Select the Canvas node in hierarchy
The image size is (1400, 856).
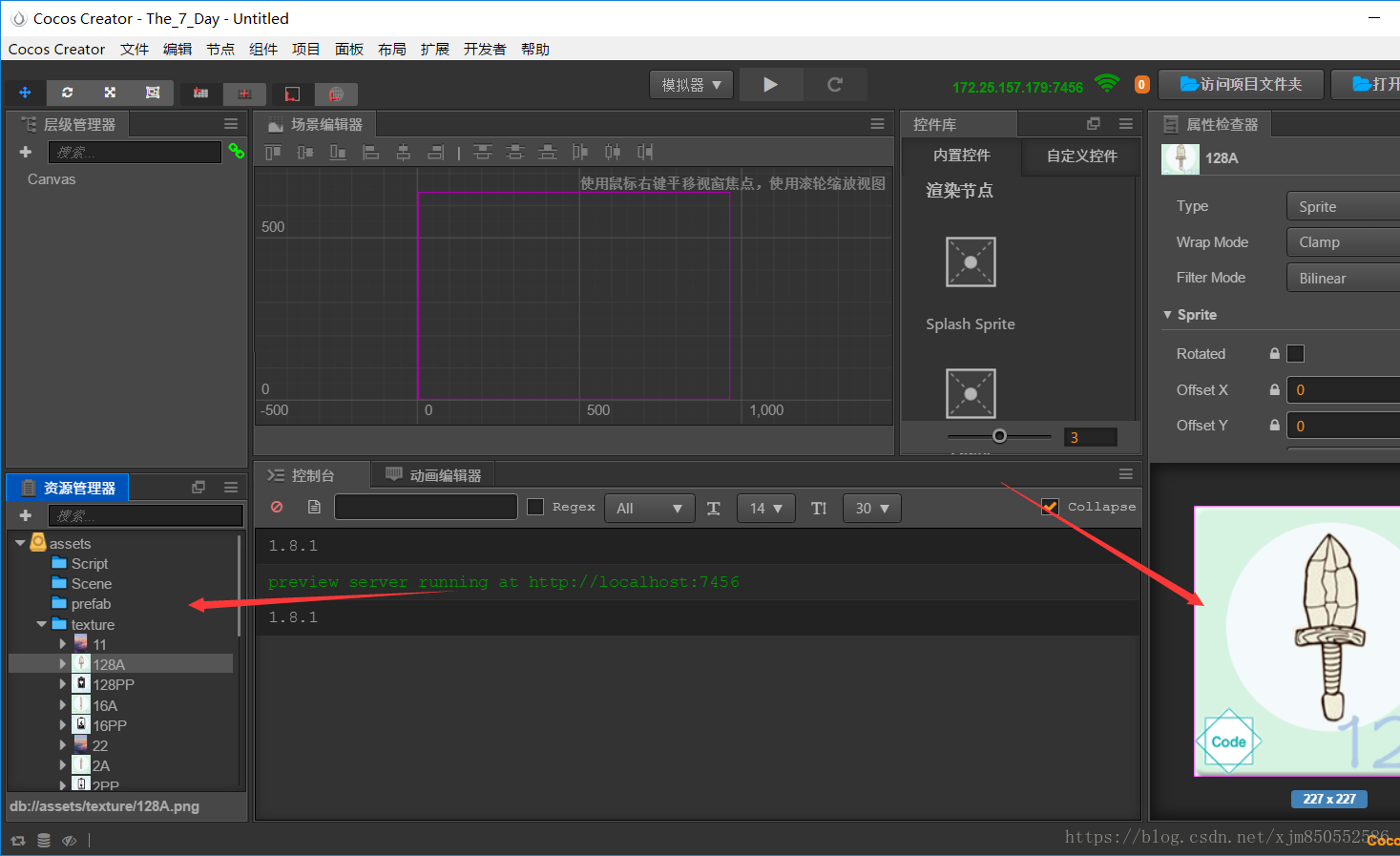pos(52,179)
